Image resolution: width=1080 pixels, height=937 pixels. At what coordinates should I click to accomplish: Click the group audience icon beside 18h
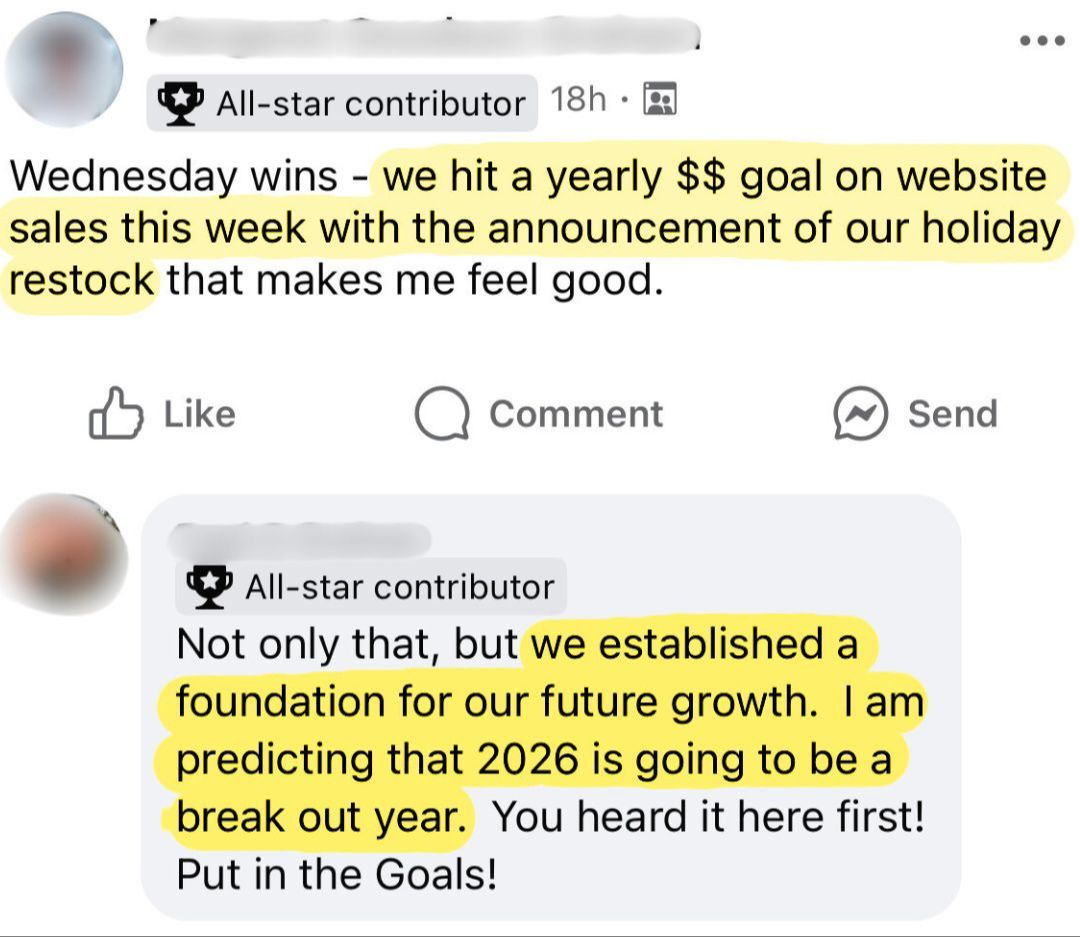pos(660,99)
